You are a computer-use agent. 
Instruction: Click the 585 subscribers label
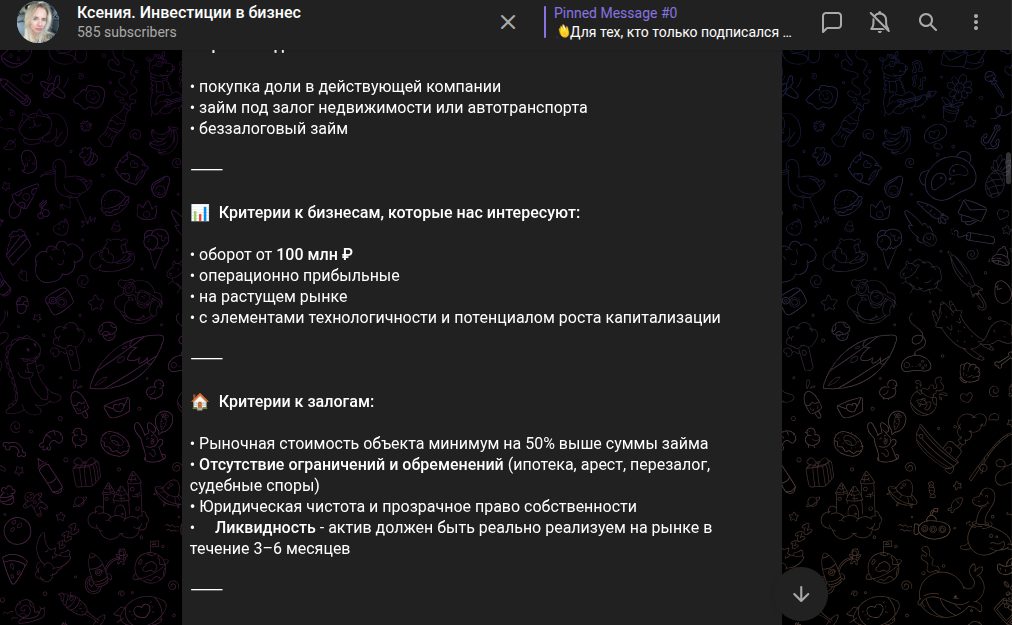127,32
